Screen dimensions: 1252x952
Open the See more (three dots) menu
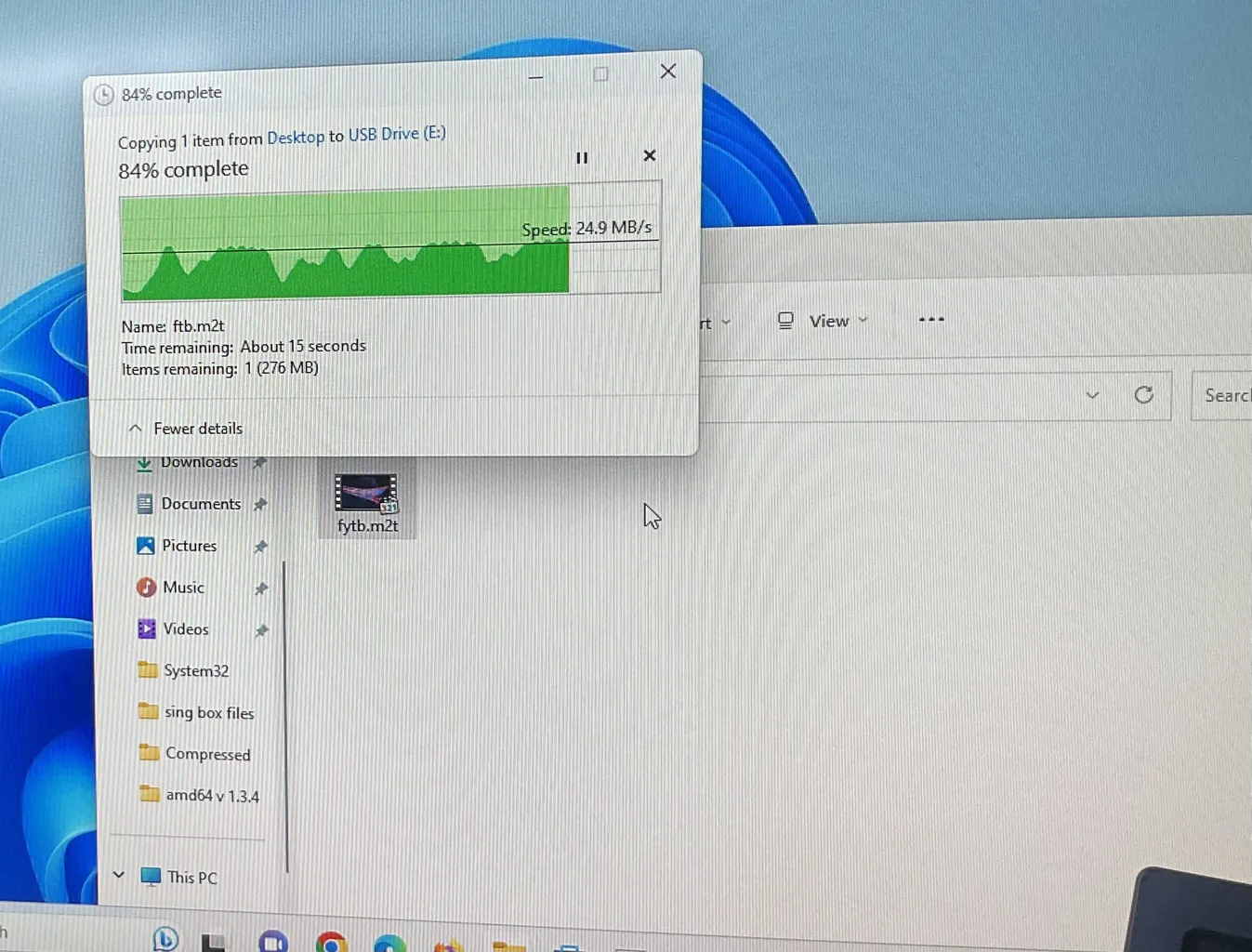click(x=931, y=319)
